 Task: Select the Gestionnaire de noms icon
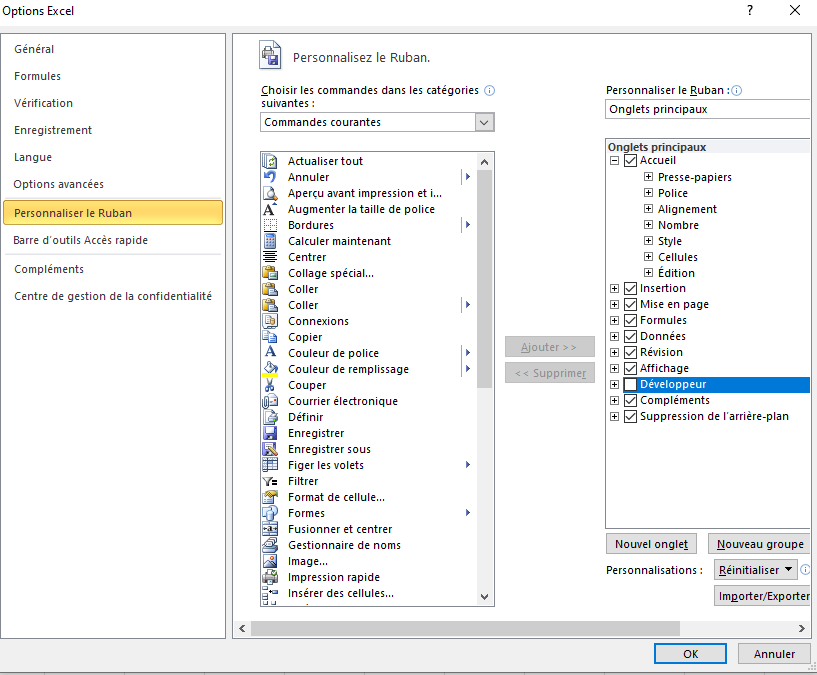click(269, 545)
